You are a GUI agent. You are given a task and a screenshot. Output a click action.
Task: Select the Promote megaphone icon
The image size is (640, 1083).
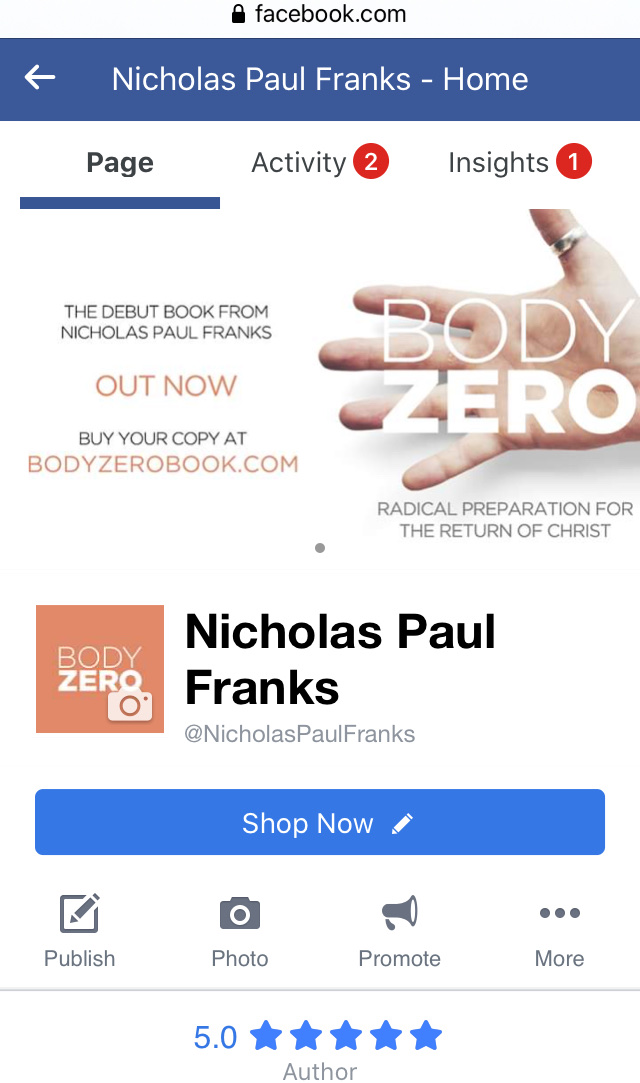[x=400, y=912]
